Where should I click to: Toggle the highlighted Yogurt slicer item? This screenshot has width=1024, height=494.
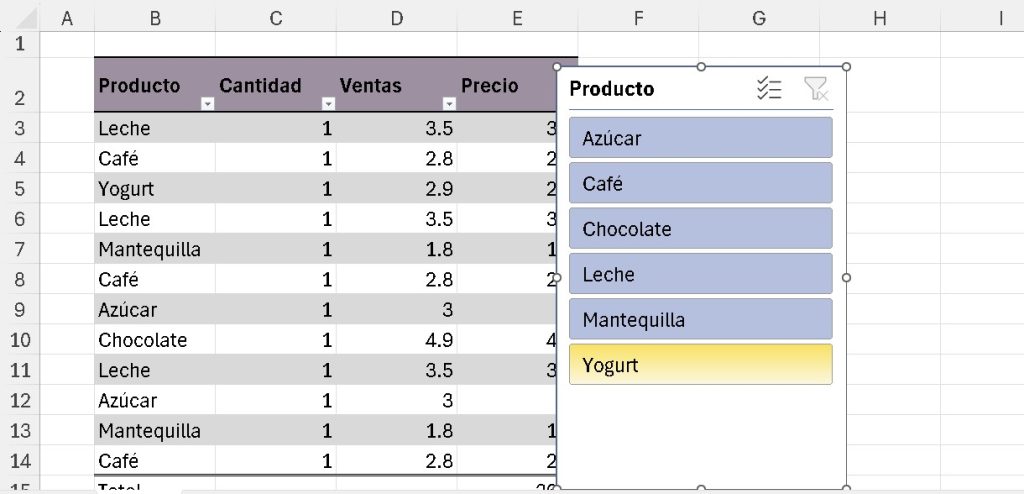pos(700,365)
